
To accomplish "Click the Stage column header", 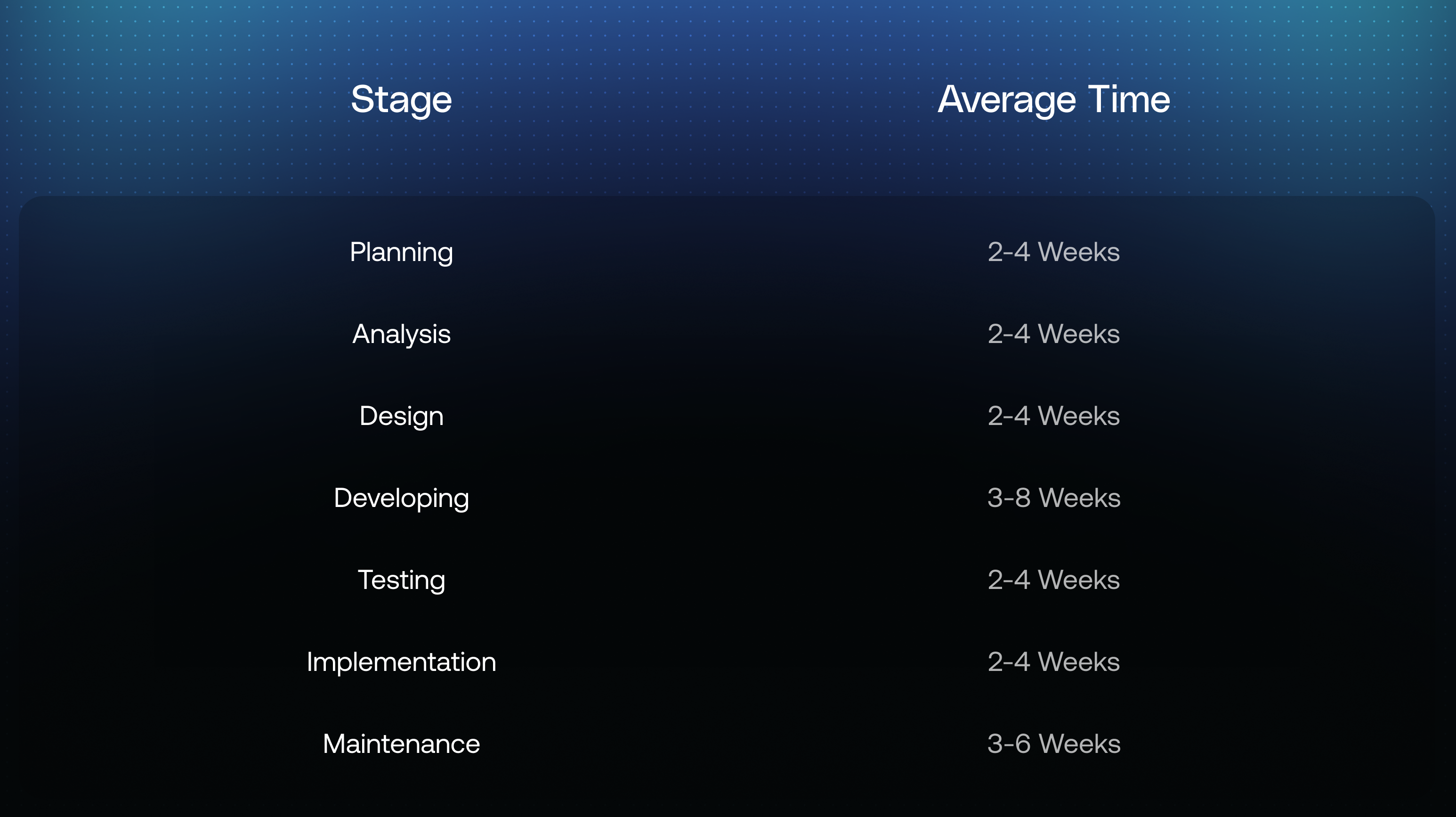I will tap(401, 99).
